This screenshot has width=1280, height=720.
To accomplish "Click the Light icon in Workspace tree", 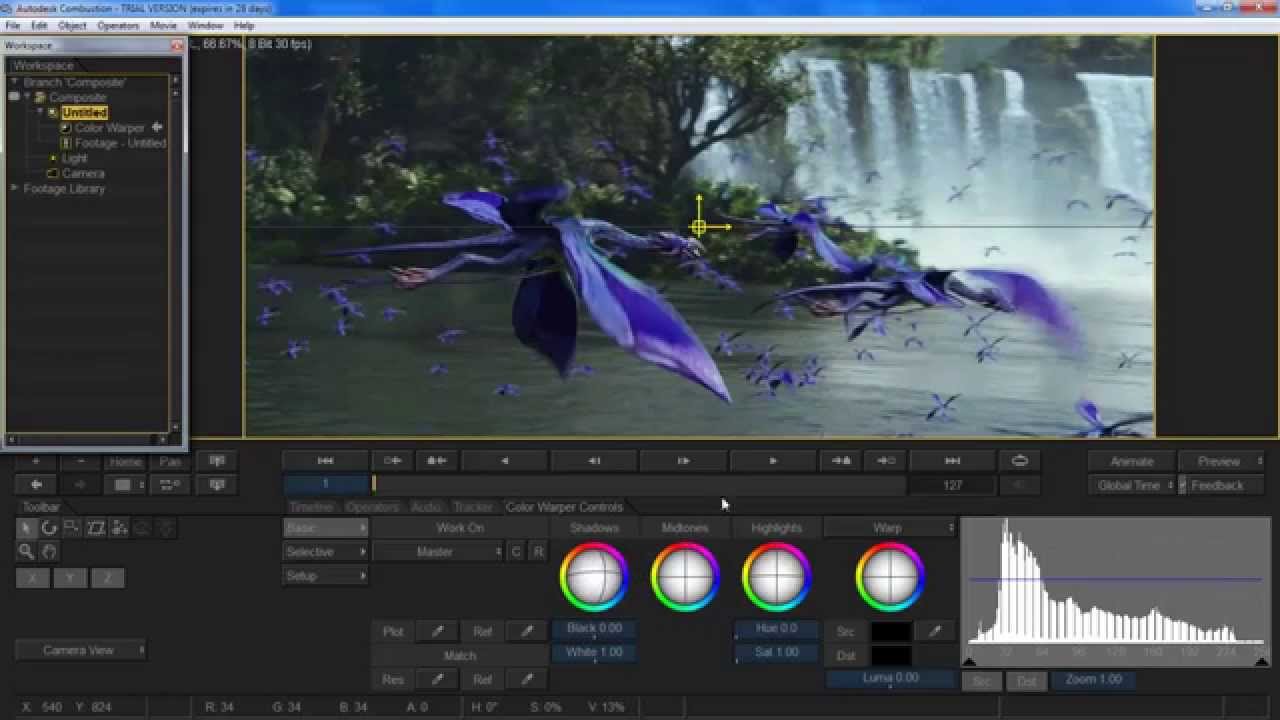I will point(53,158).
